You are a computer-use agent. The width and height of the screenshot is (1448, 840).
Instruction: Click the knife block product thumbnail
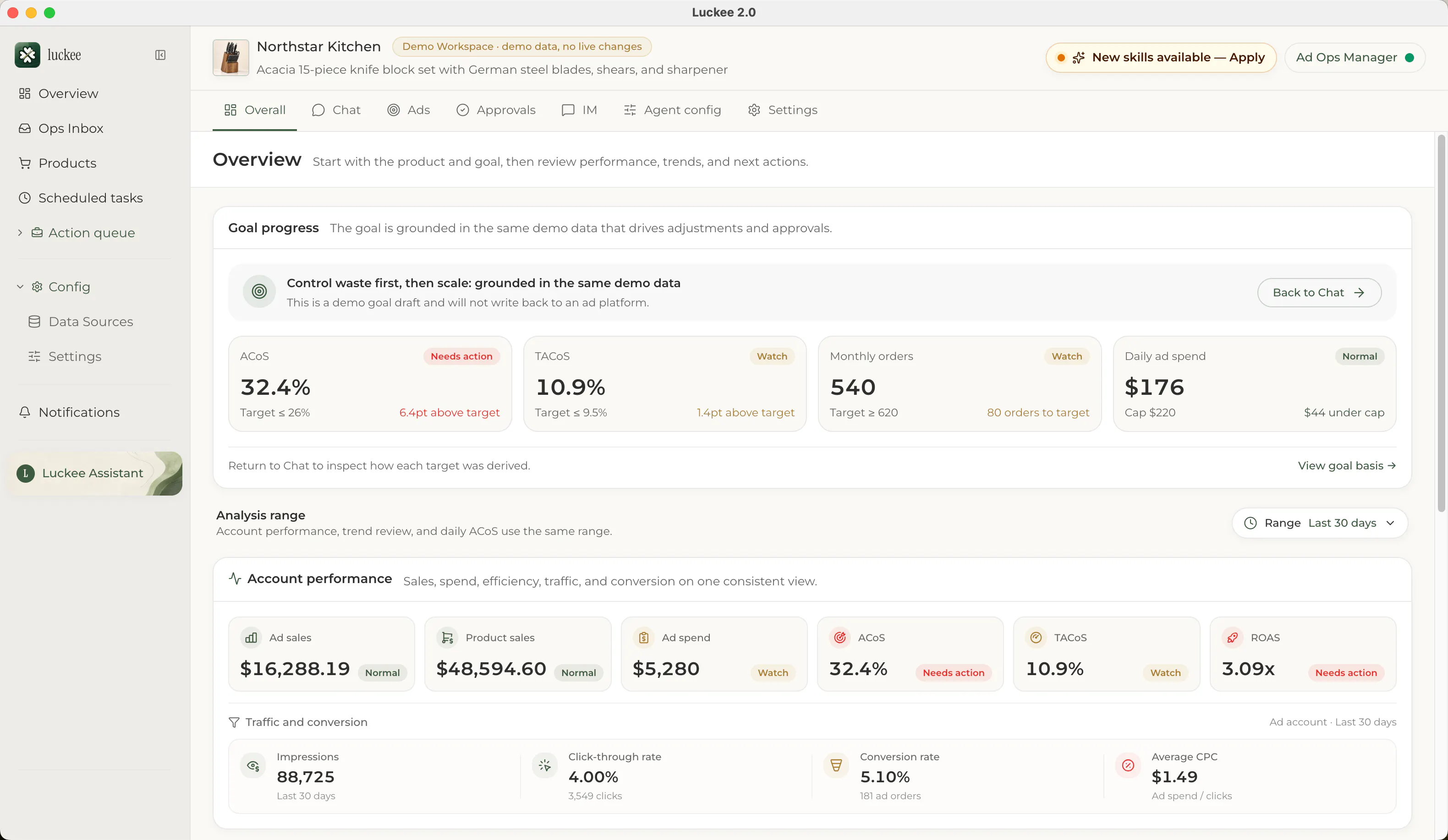230,57
